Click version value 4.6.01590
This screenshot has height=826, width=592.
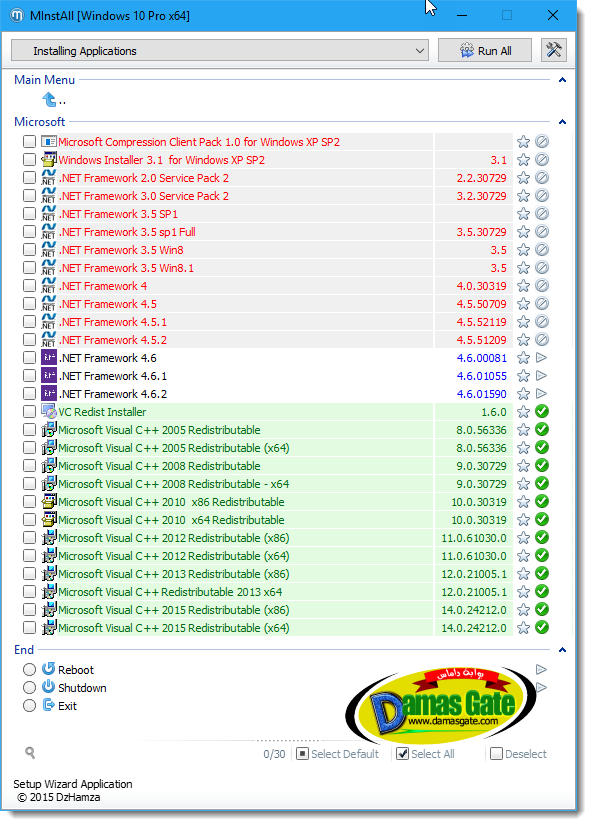pyautogui.click(x=481, y=394)
